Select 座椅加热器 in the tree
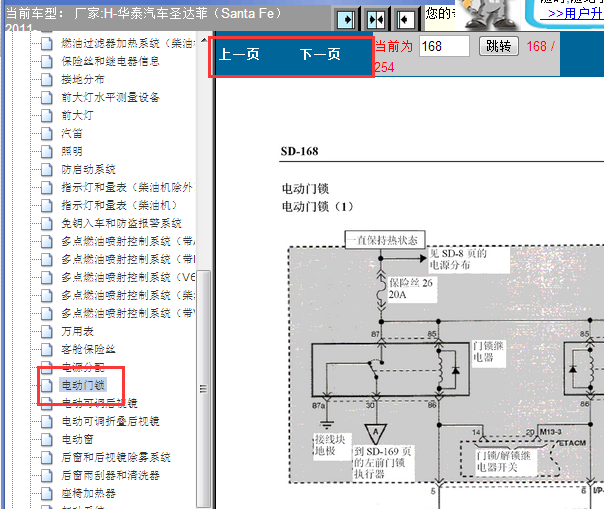This screenshot has height=509, width=604. point(88,493)
